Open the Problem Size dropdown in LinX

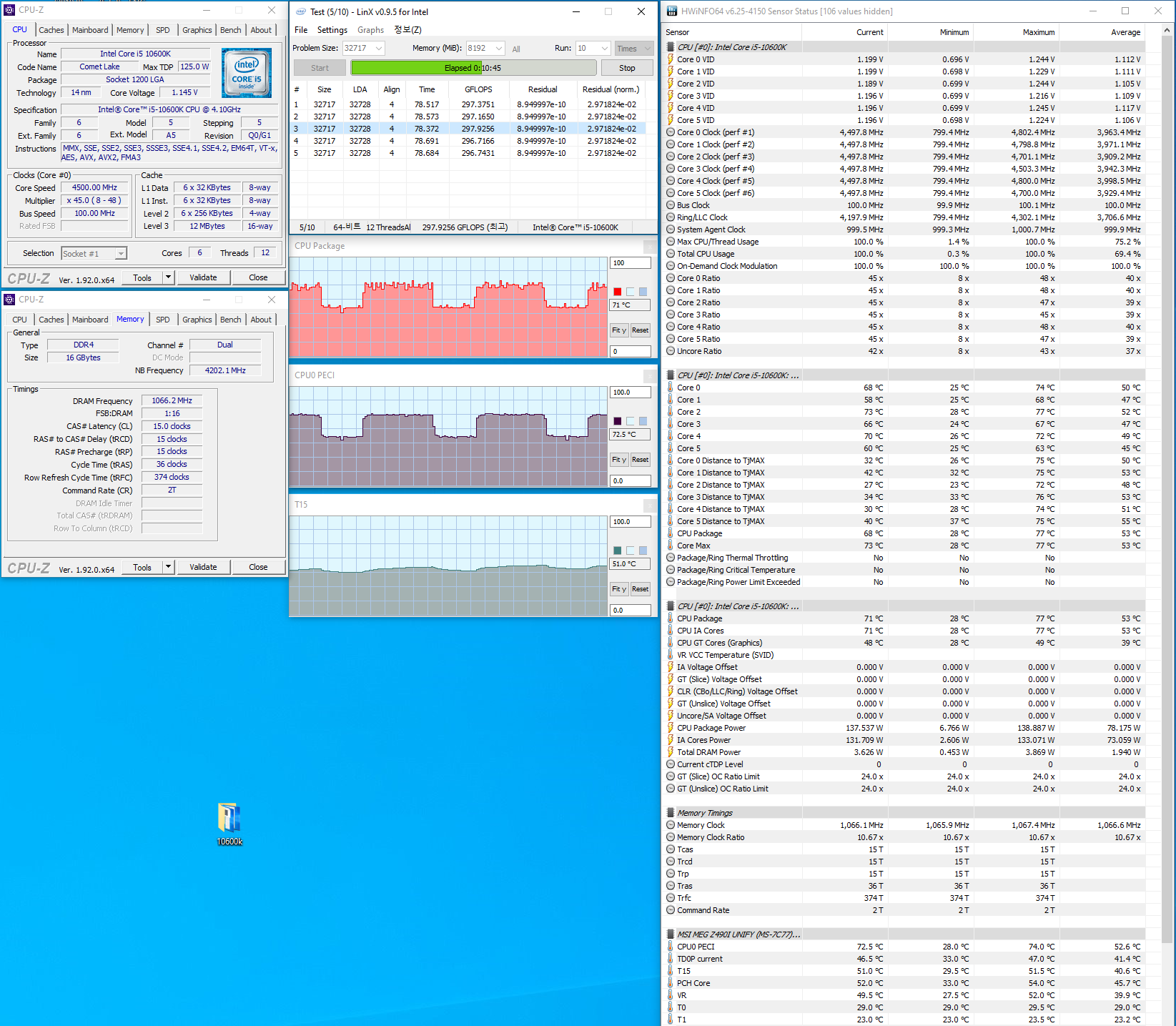tap(378, 49)
